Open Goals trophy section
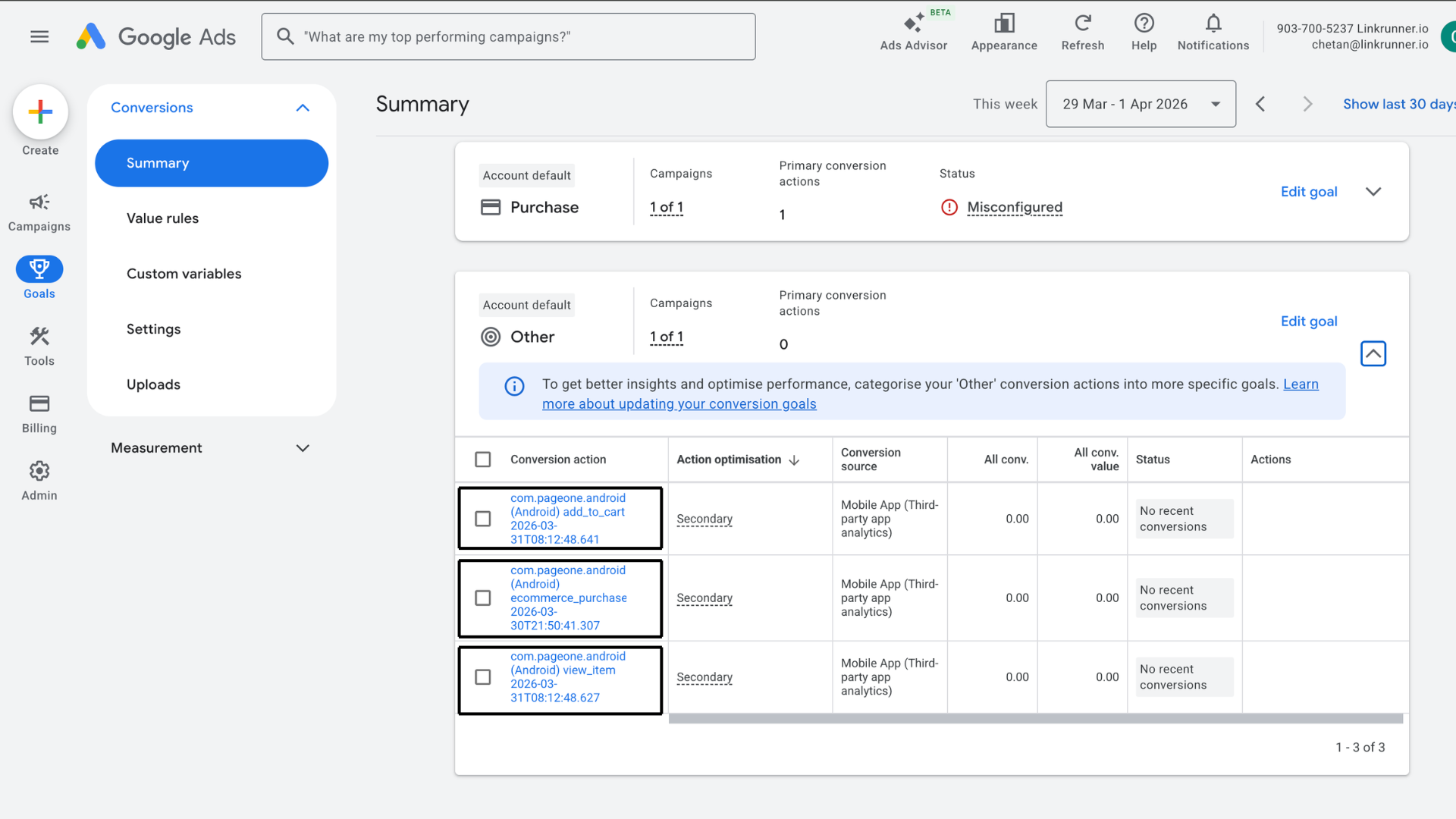This screenshot has height=819, width=1456. point(39,278)
